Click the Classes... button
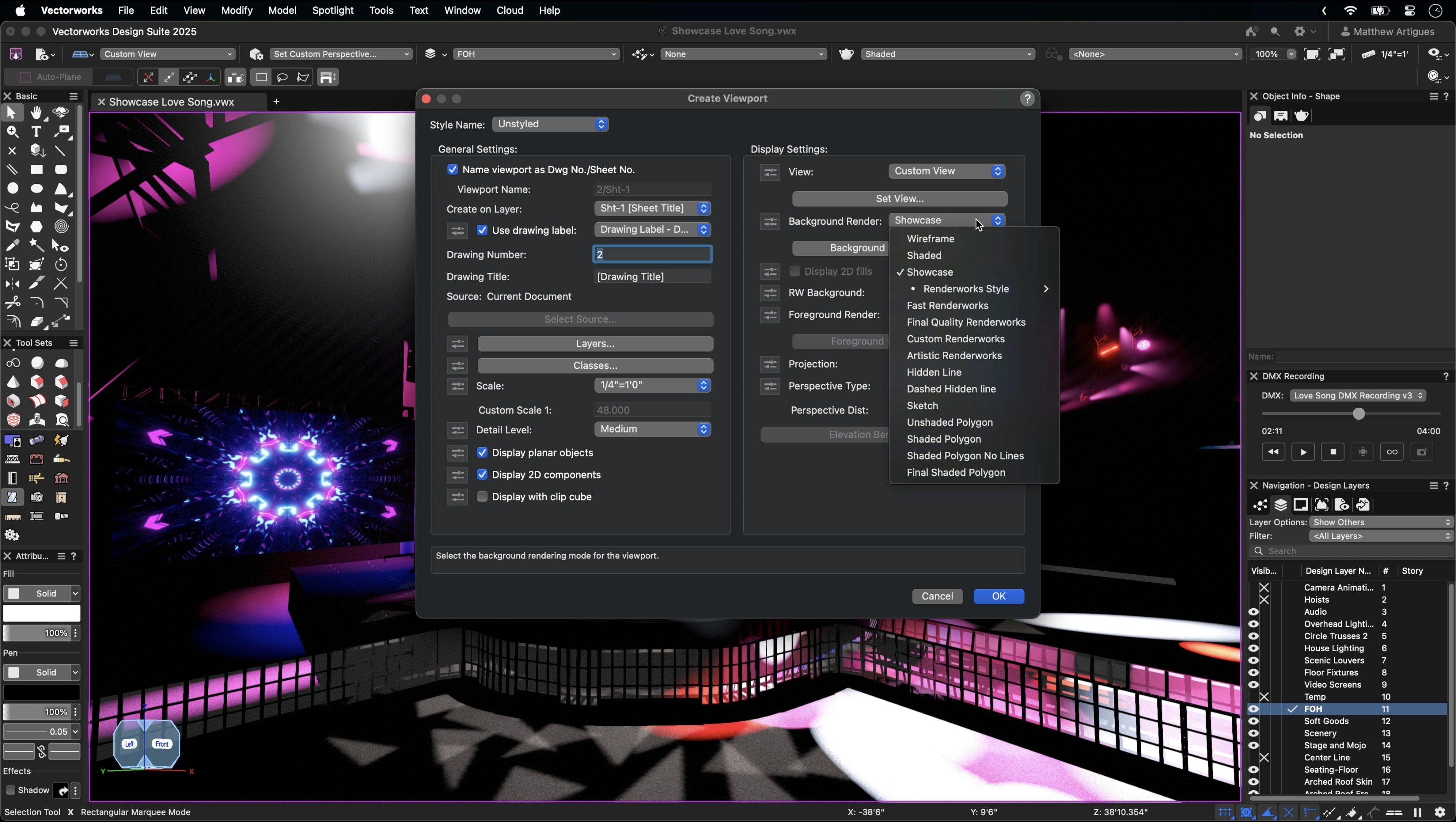This screenshot has width=1456, height=822. pyautogui.click(x=594, y=366)
